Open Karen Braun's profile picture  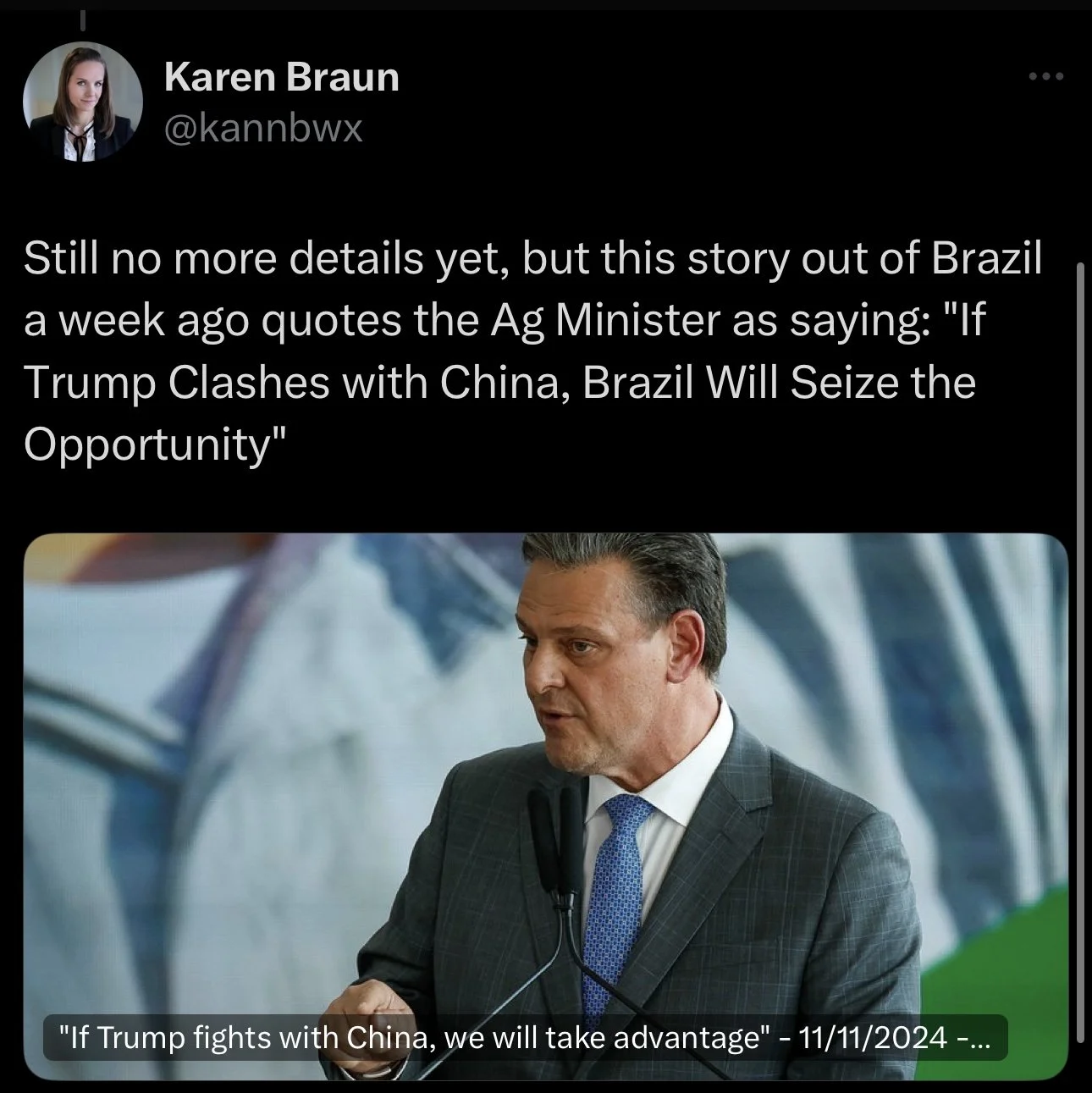82,101
